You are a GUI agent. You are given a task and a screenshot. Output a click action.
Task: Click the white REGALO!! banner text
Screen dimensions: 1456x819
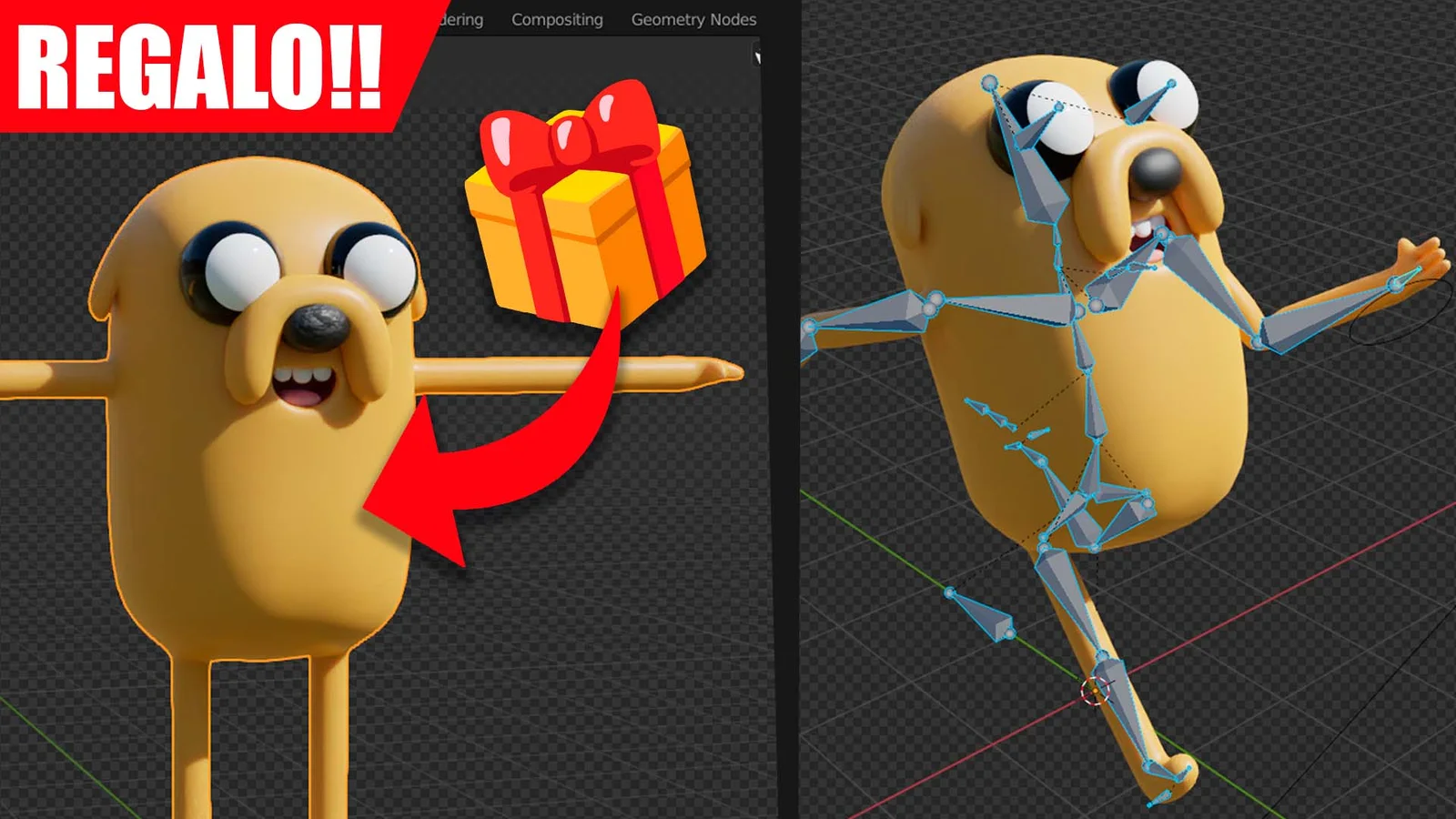tap(198, 67)
